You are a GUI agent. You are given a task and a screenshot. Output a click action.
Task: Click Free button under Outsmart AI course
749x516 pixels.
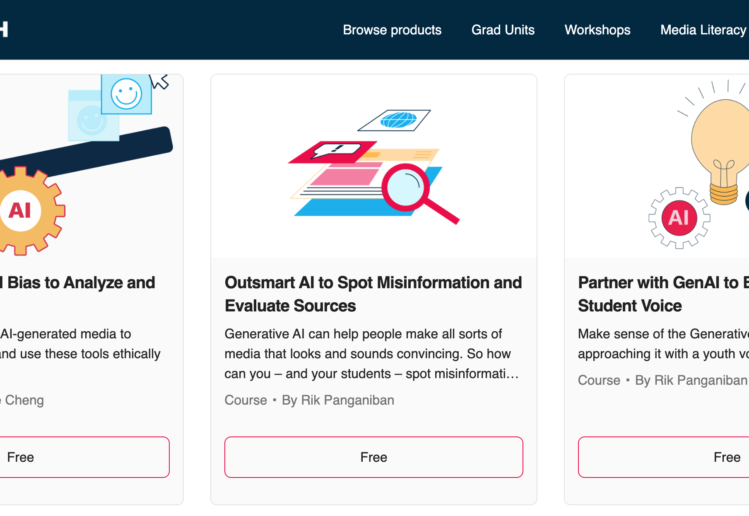(x=373, y=457)
